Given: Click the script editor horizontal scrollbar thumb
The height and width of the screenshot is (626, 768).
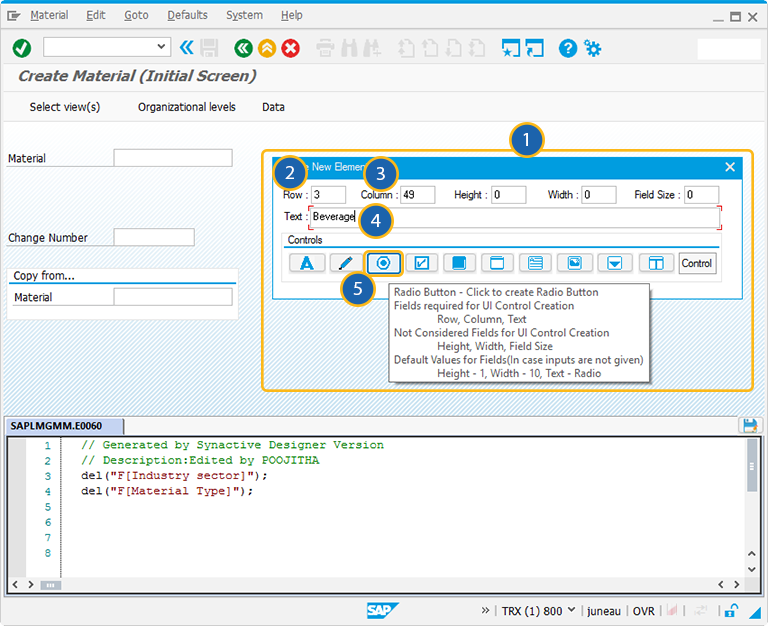Looking at the screenshot, I should [x=50, y=585].
